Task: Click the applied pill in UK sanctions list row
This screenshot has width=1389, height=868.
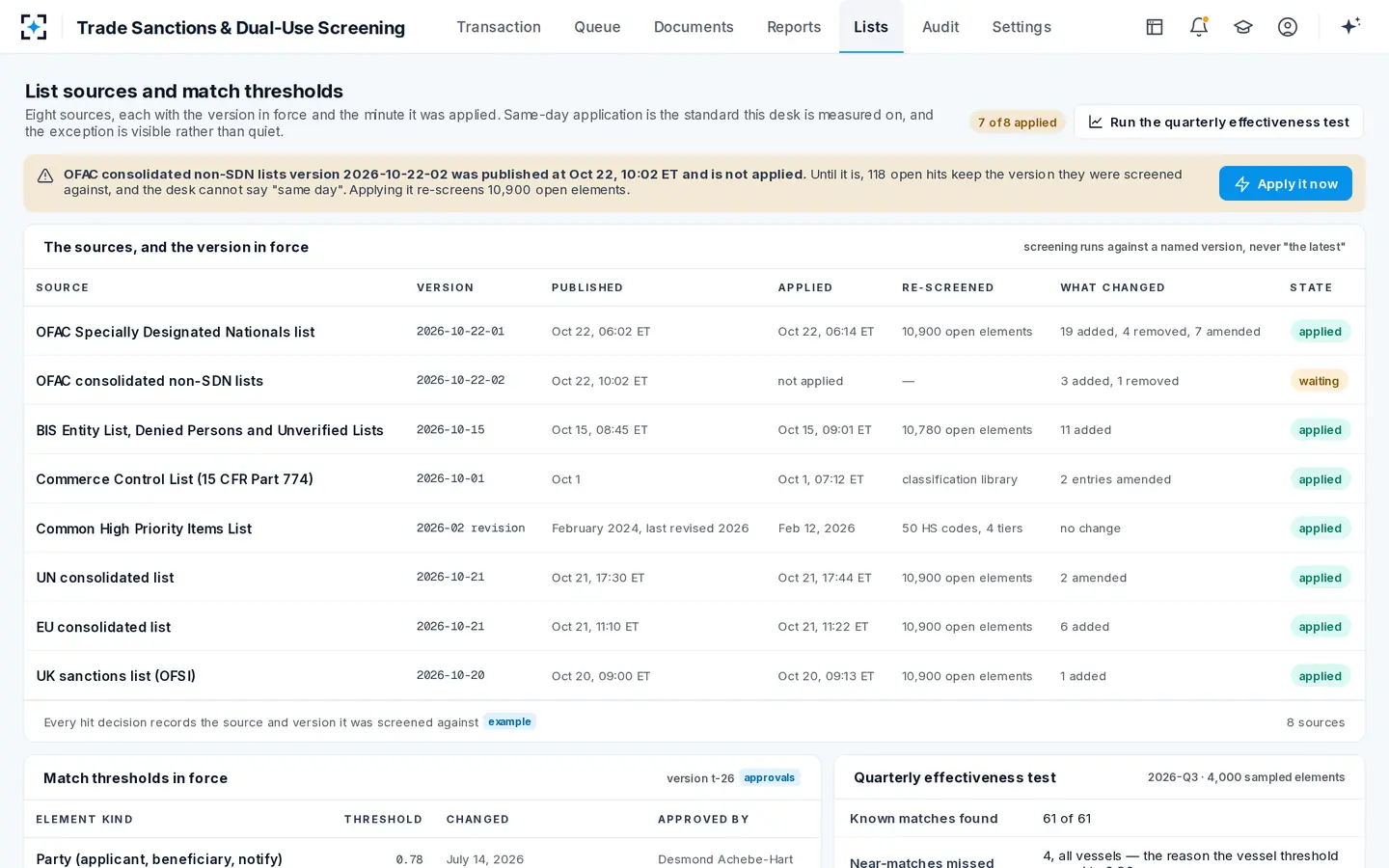Action: (x=1320, y=676)
